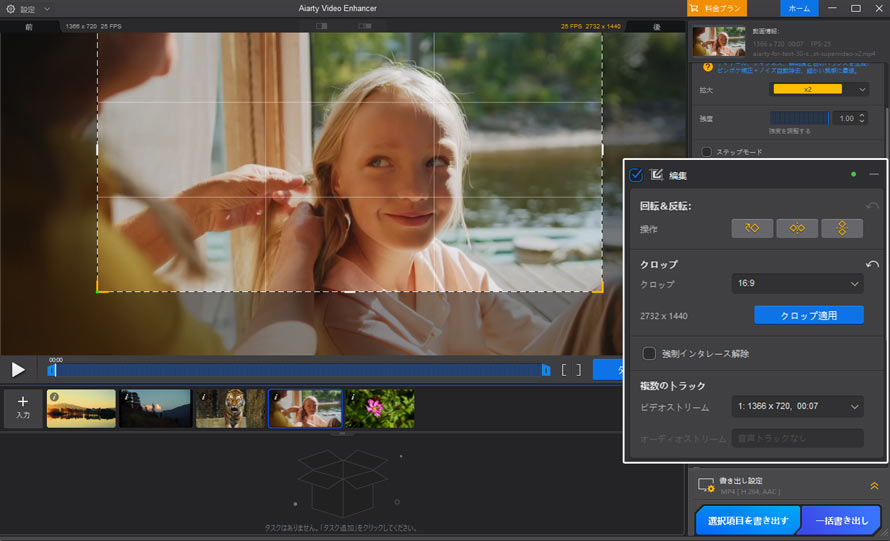Screen dimensions: 890x541
Task: Open the 16:9 crop ratio dropdown
Action: pos(797,283)
